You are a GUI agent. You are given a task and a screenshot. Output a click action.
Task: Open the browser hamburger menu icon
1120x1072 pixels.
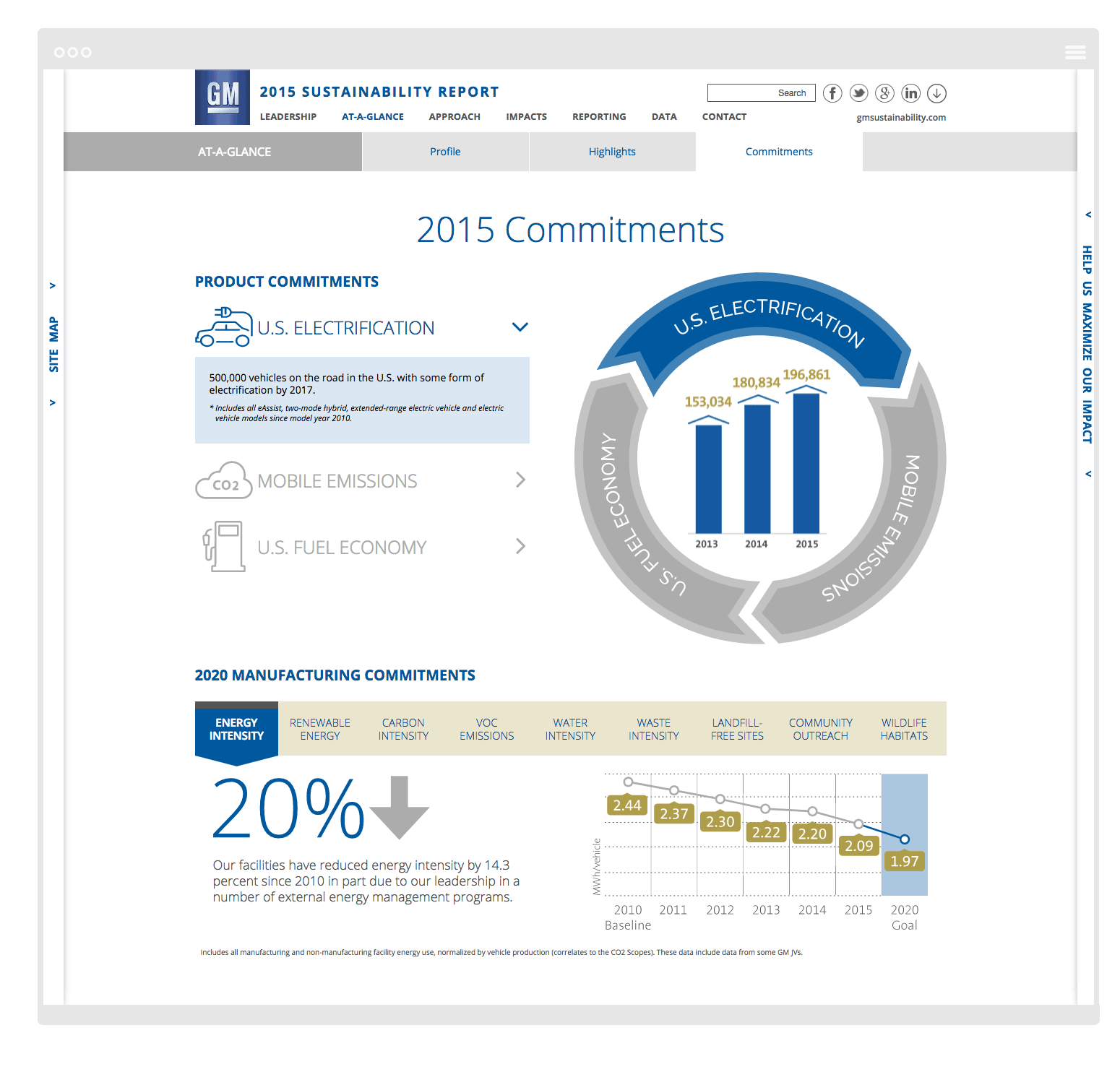click(1075, 52)
